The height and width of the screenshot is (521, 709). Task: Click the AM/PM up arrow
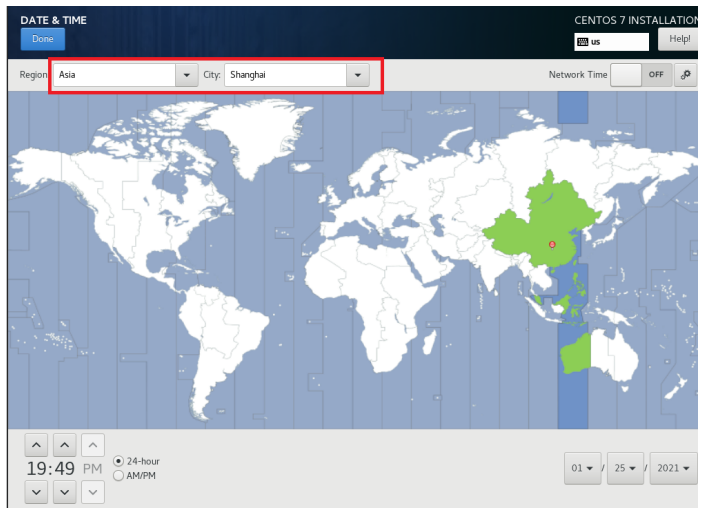coord(92,444)
